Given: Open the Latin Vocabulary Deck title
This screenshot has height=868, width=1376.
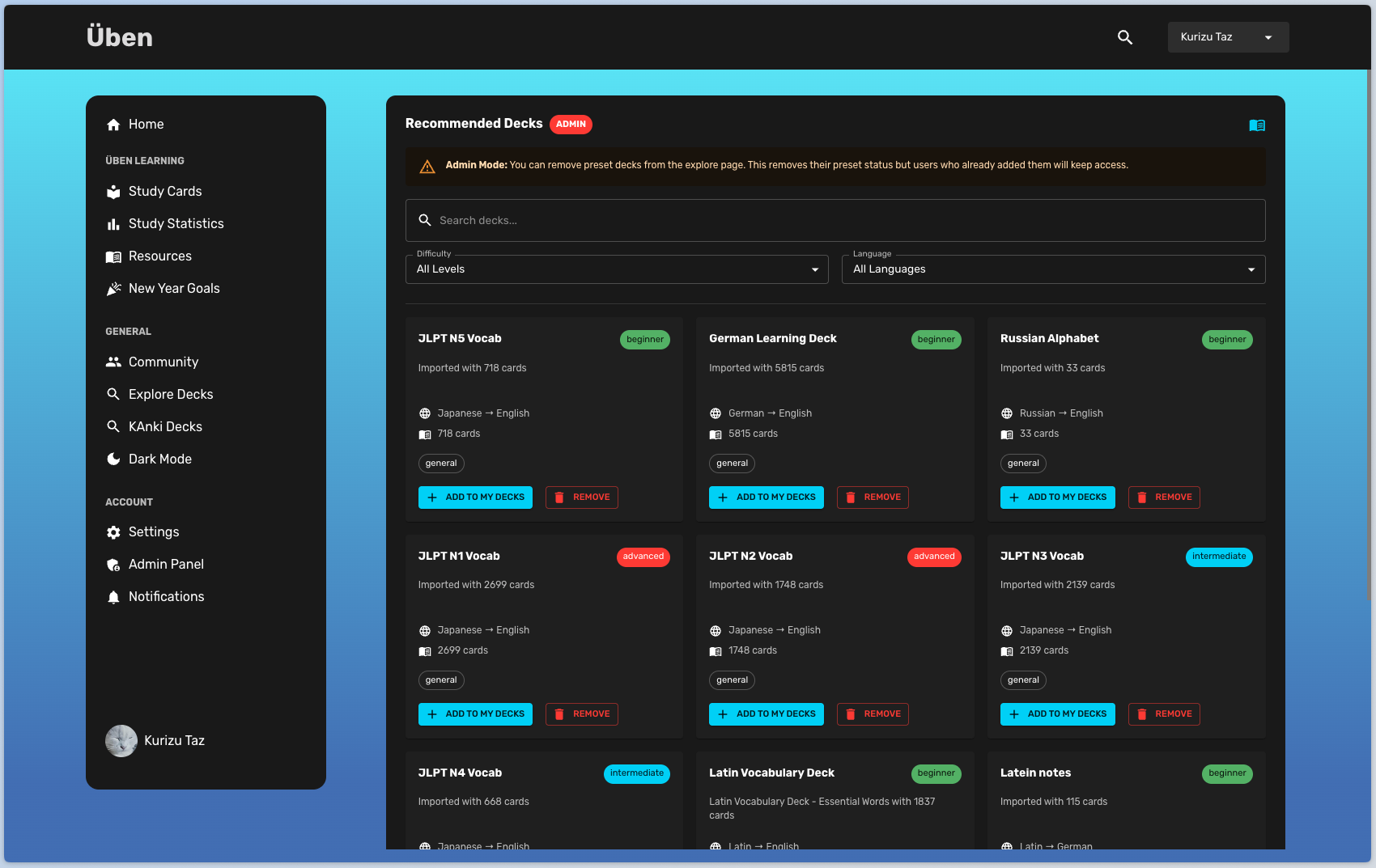Looking at the screenshot, I should 771,773.
